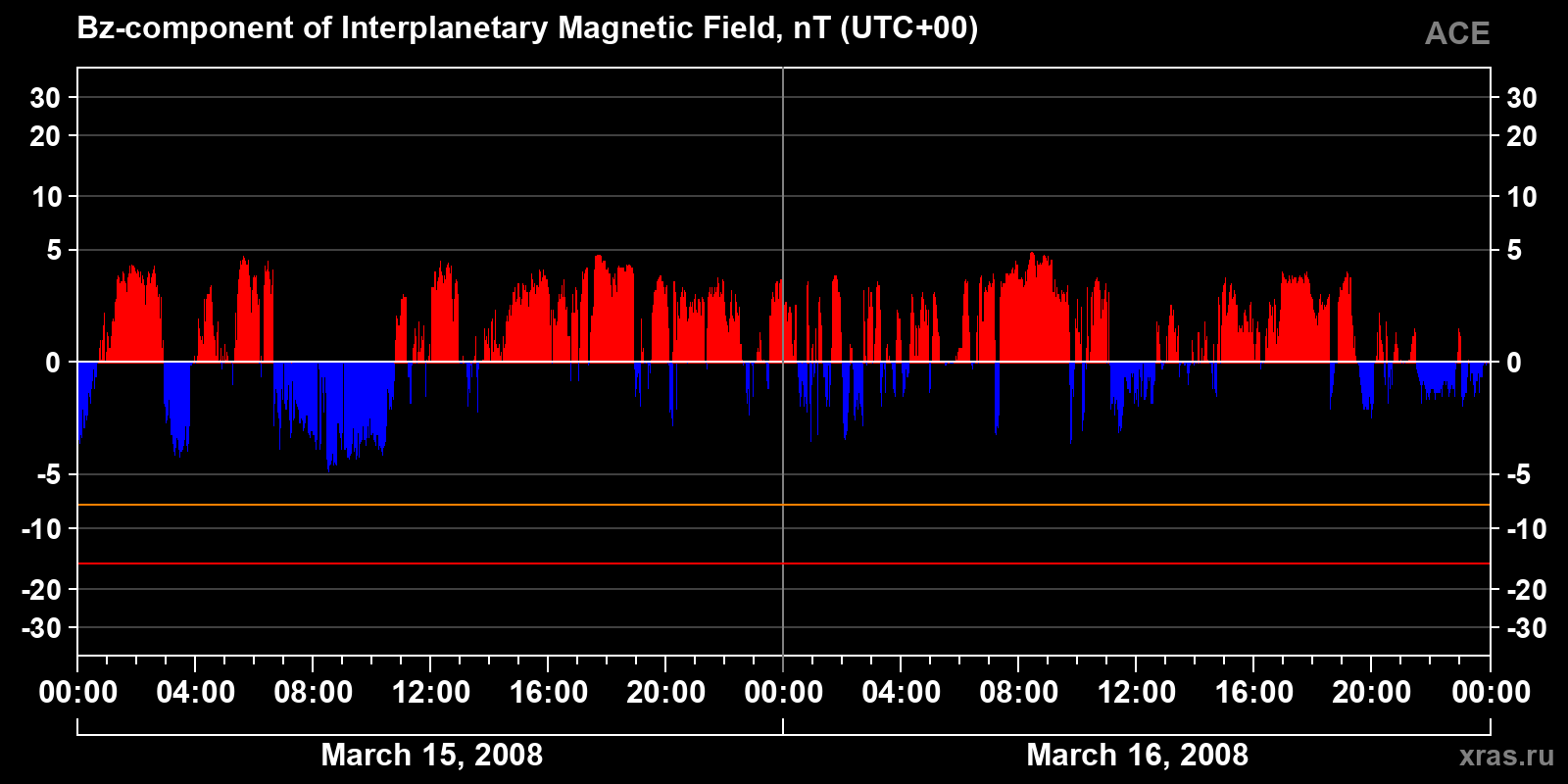Click the right axis value -10
Screen dimensions: 1568x784
point(1526,529)
